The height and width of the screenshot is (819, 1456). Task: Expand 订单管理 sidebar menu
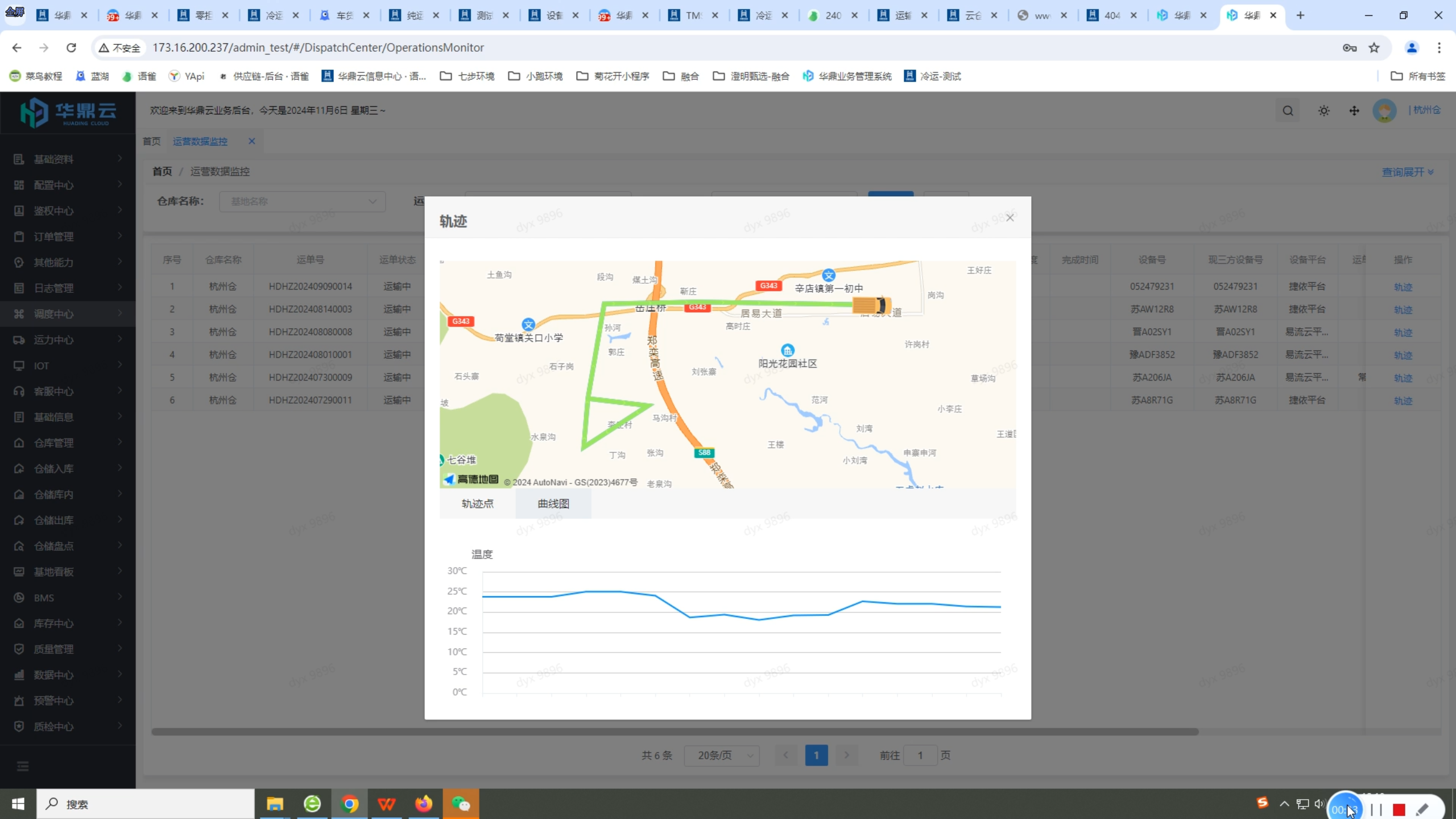coord(68,237)
